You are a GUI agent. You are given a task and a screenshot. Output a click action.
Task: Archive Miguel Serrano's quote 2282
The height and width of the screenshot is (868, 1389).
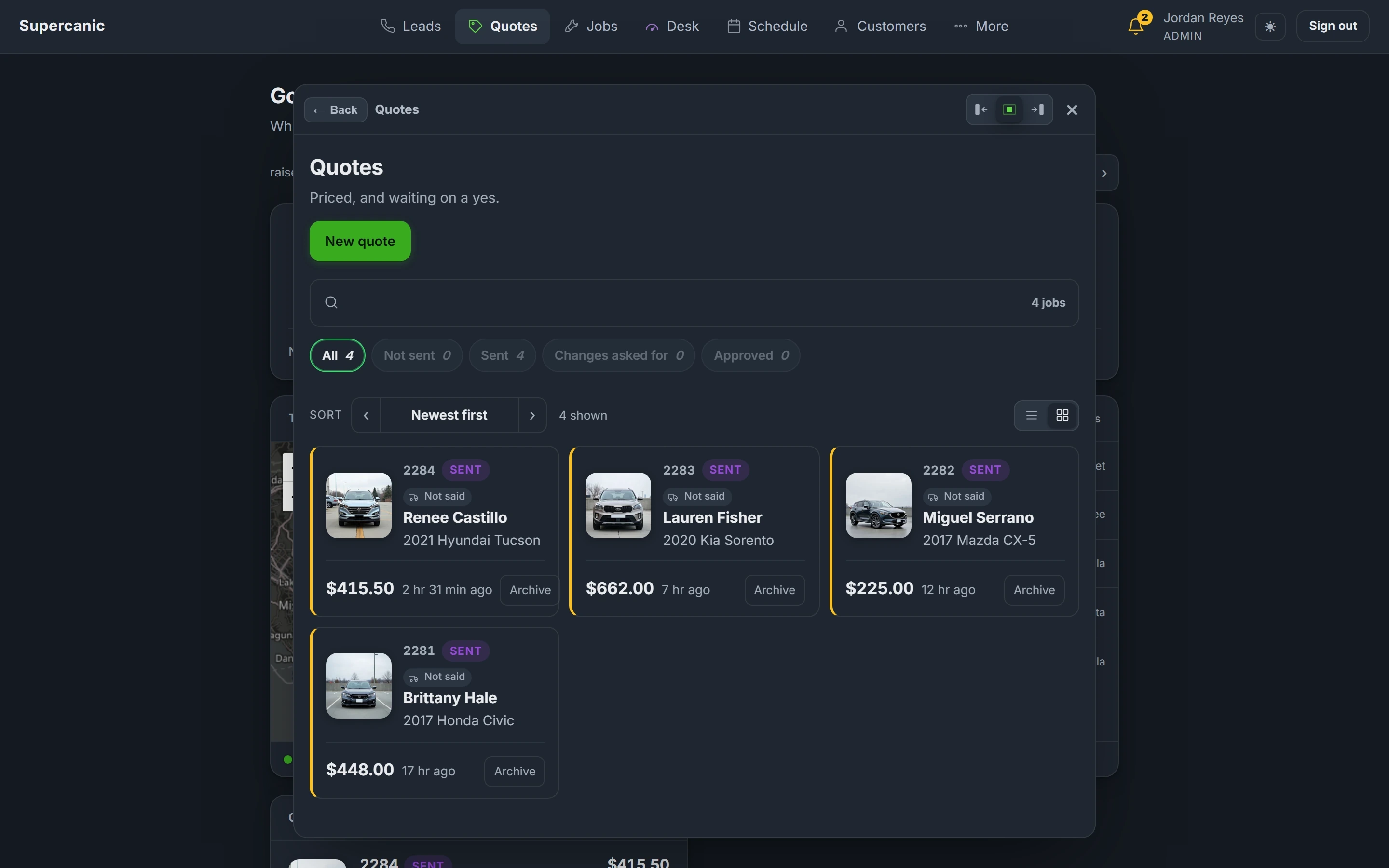(x=1034, y=590)
